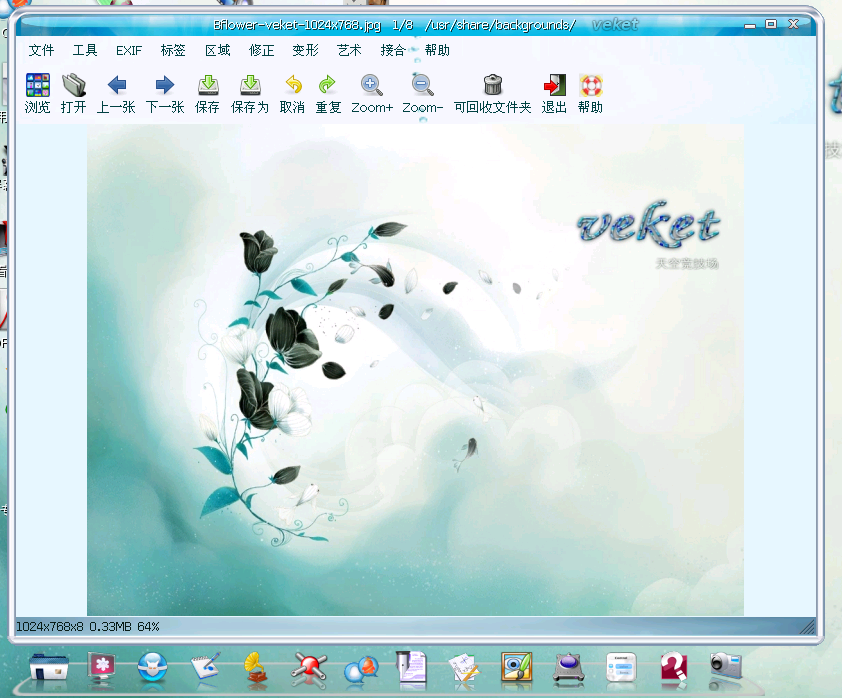Open 帮助 menu in menu bar
The image size is (842, 698).
click(x=437, y=50)
